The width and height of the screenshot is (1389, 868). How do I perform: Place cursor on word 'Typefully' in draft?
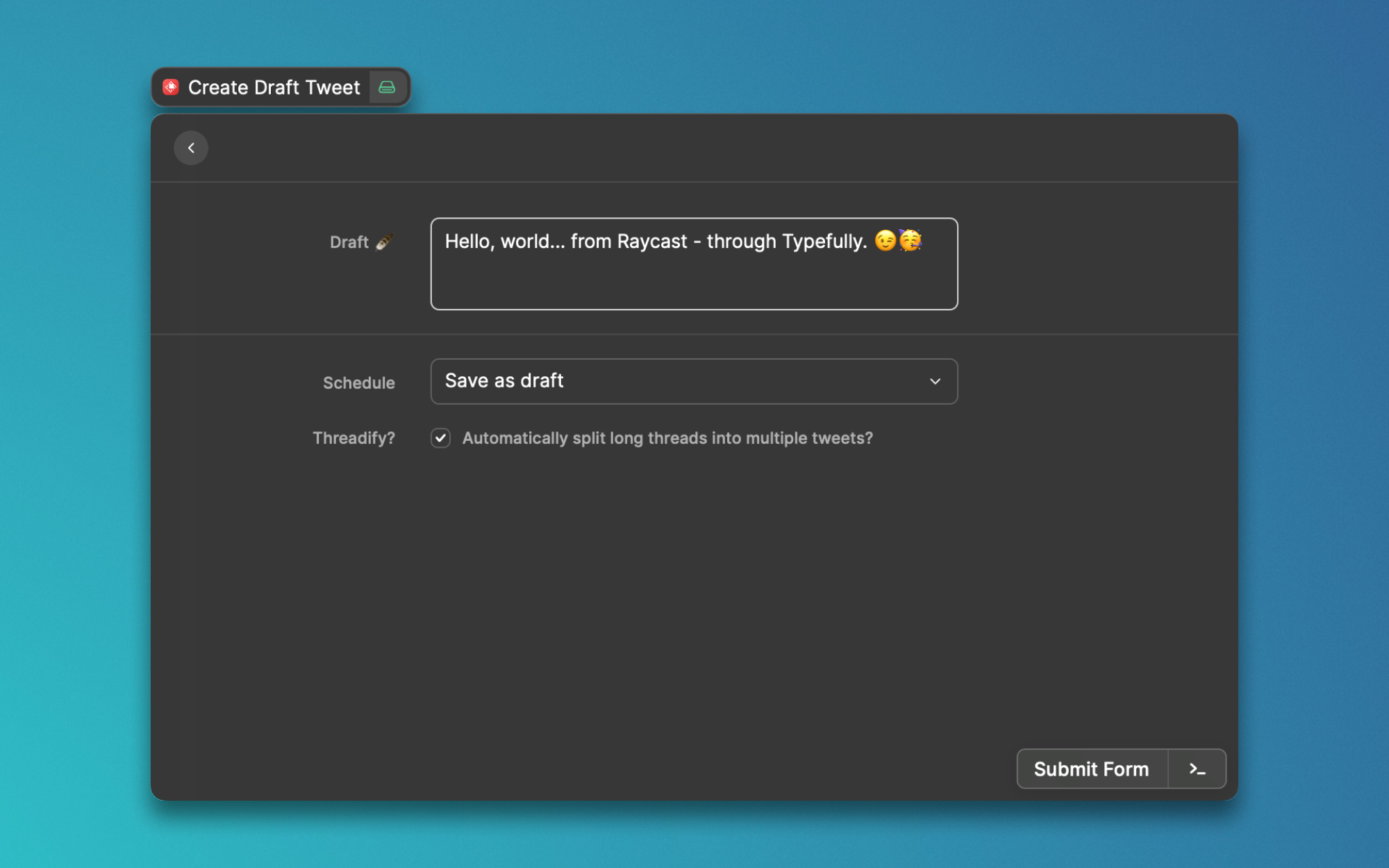824,242
